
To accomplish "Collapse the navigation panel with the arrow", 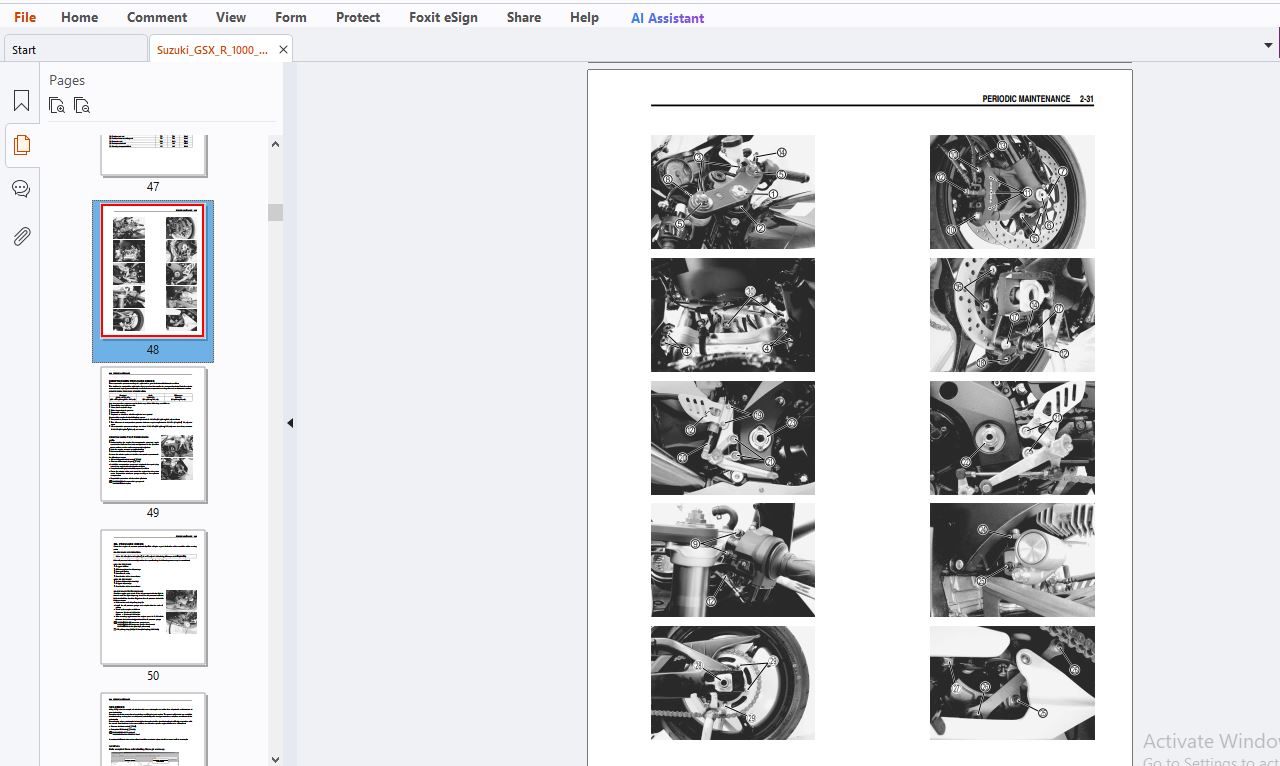I will 290,423.
